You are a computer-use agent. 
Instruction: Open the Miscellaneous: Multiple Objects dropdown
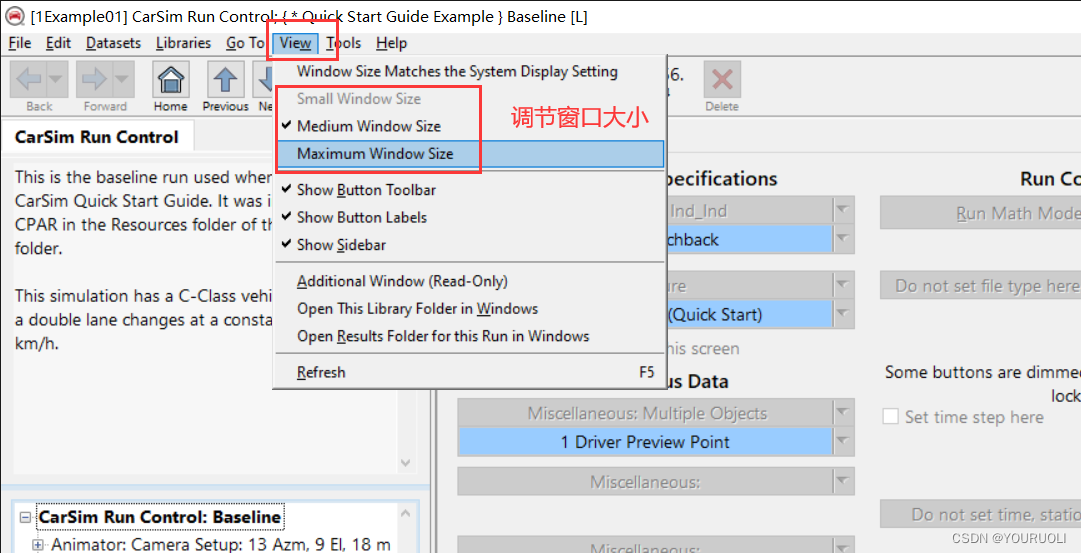point(842,413)
